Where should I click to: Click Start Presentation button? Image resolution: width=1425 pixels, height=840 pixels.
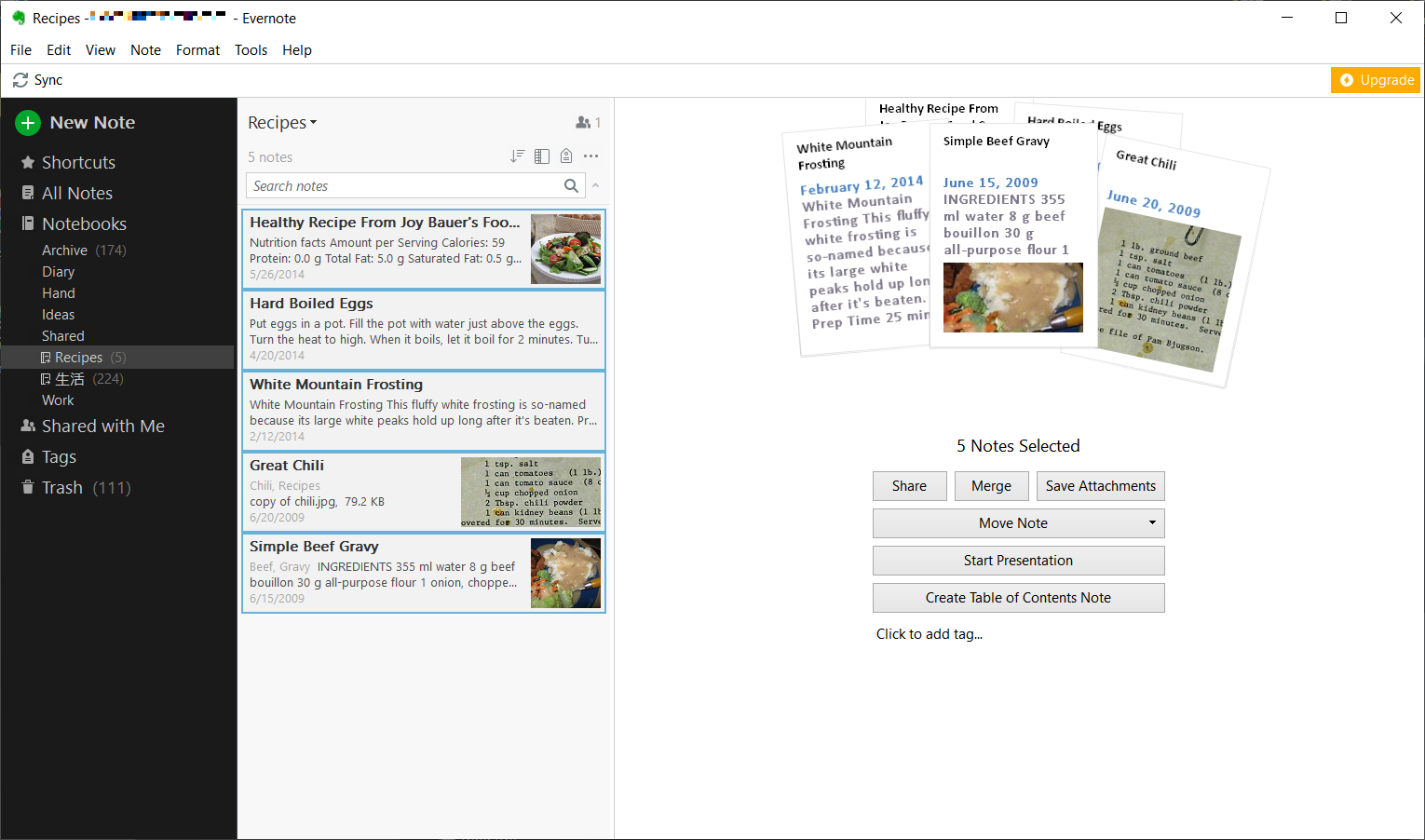1018,561
